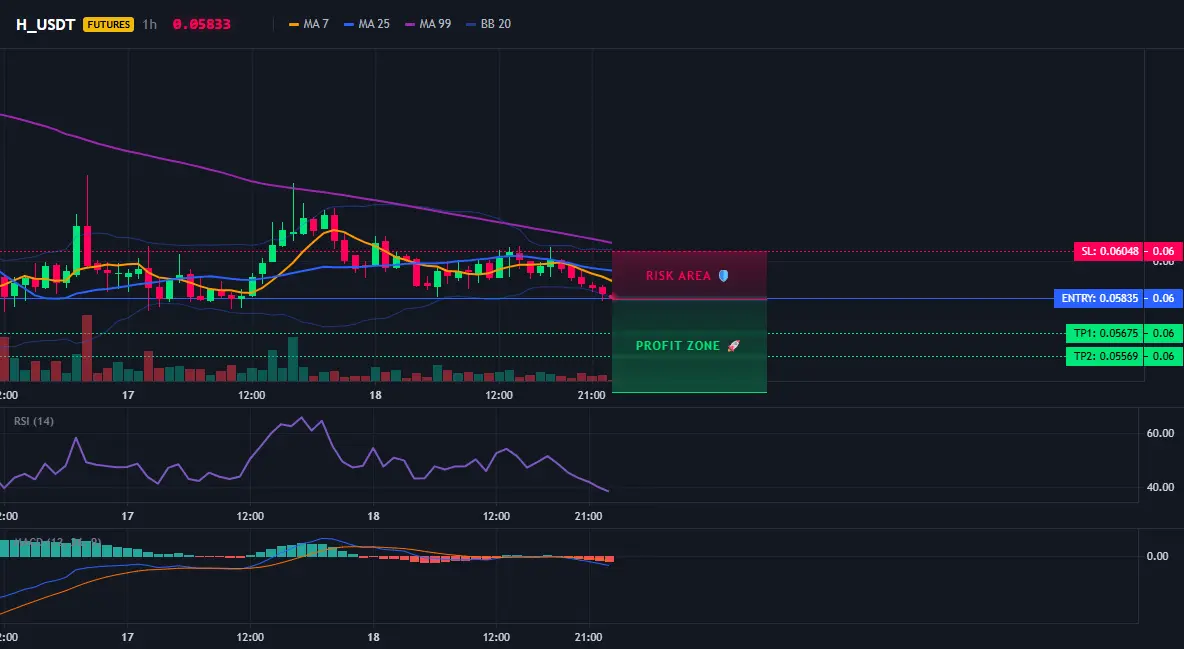The image size is (1184, 649).
Task: Click the 21:00 label under the MACD panel
Action: point(589,637)
